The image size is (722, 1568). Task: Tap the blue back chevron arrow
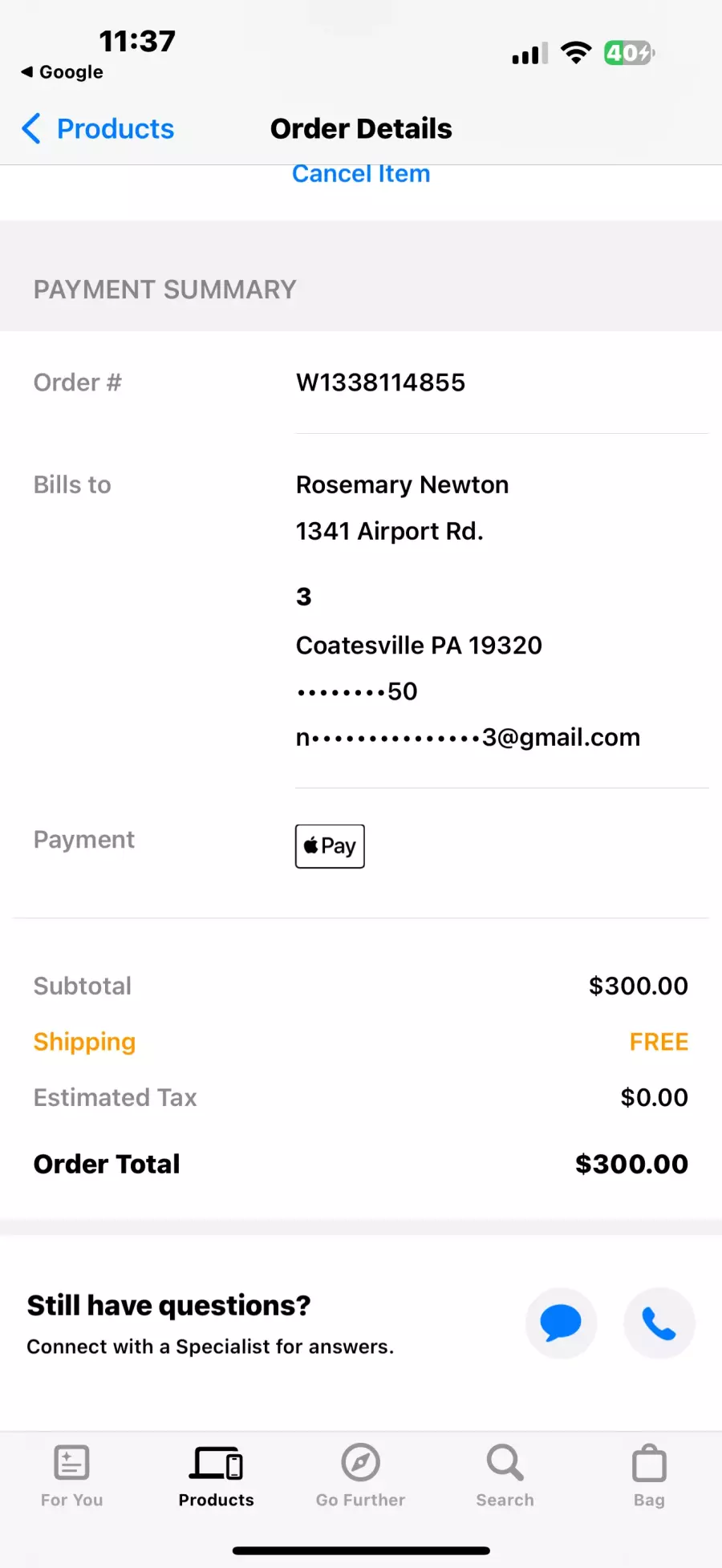click(31, 128)
